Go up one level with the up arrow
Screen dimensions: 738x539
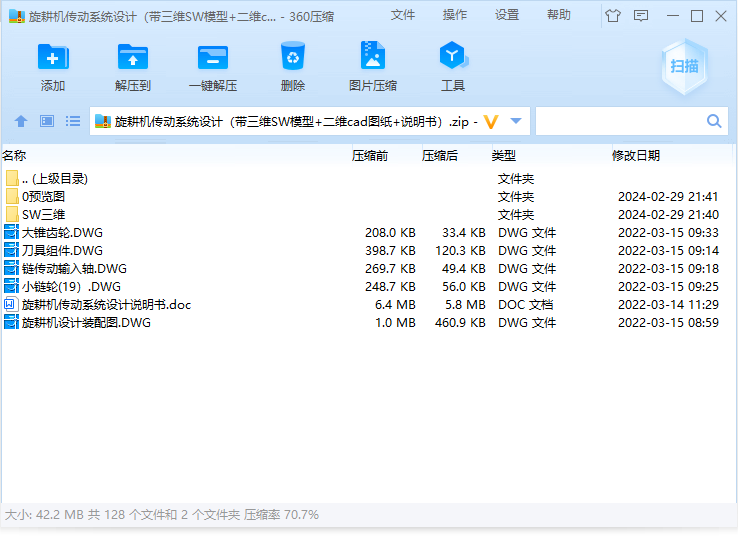point(21,121)
